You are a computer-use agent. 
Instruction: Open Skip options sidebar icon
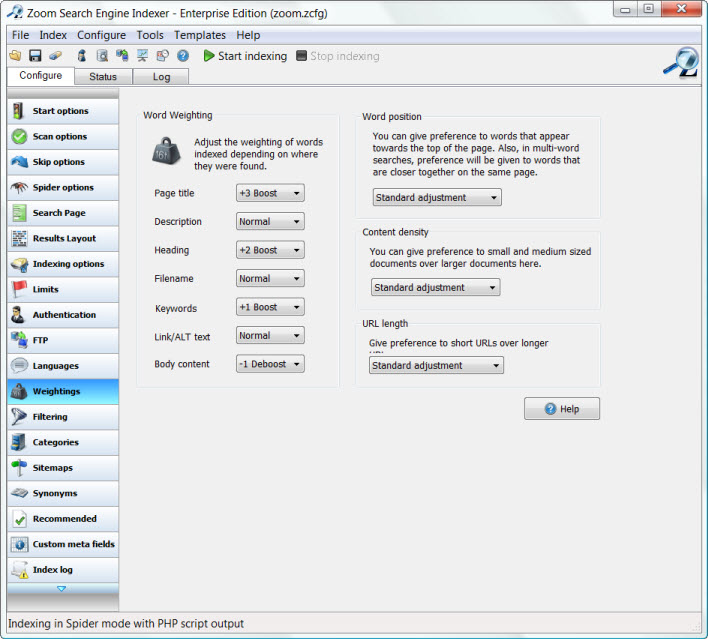coord(19,162)
